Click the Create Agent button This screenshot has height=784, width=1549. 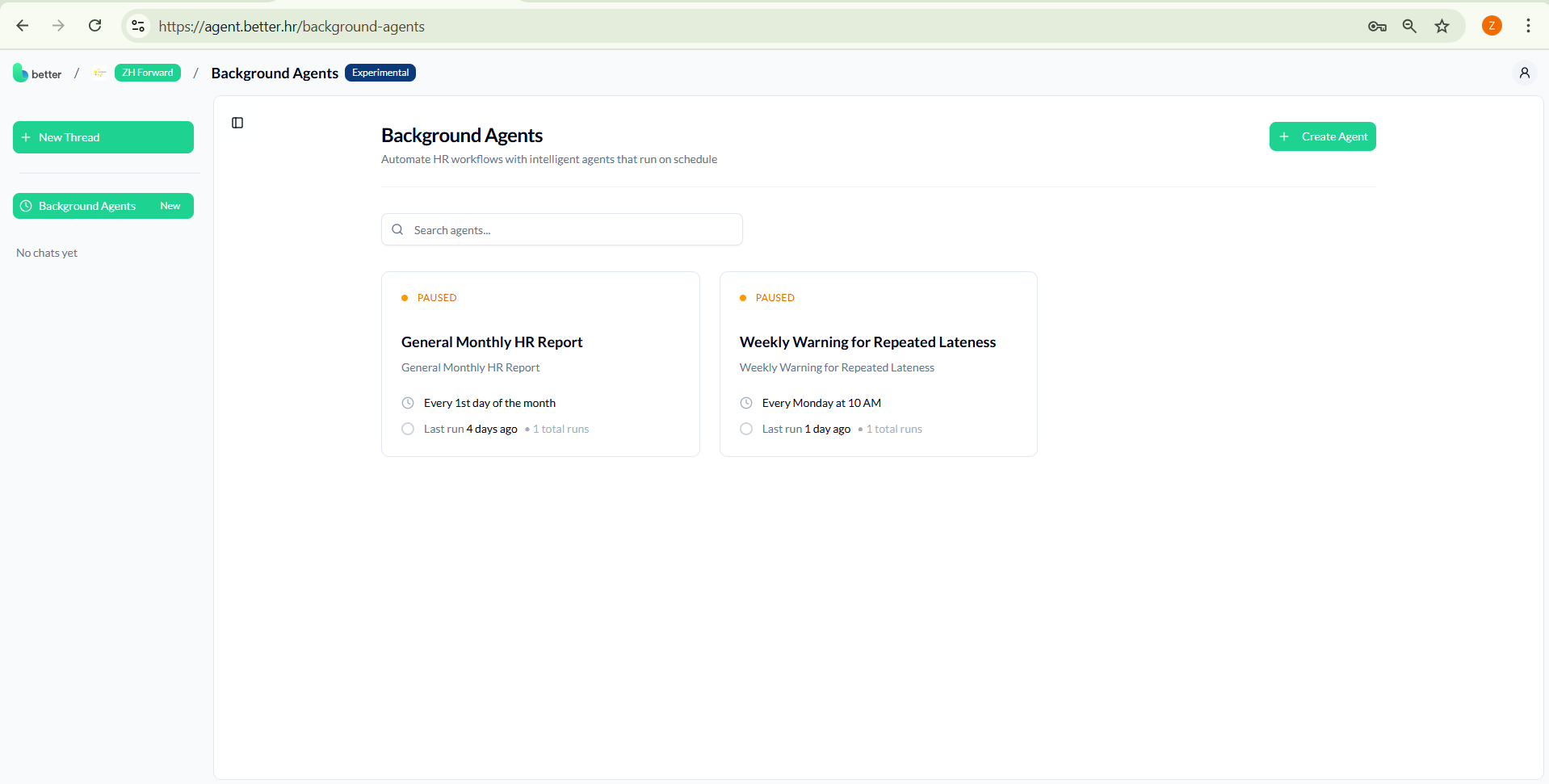pos(1322,136)
